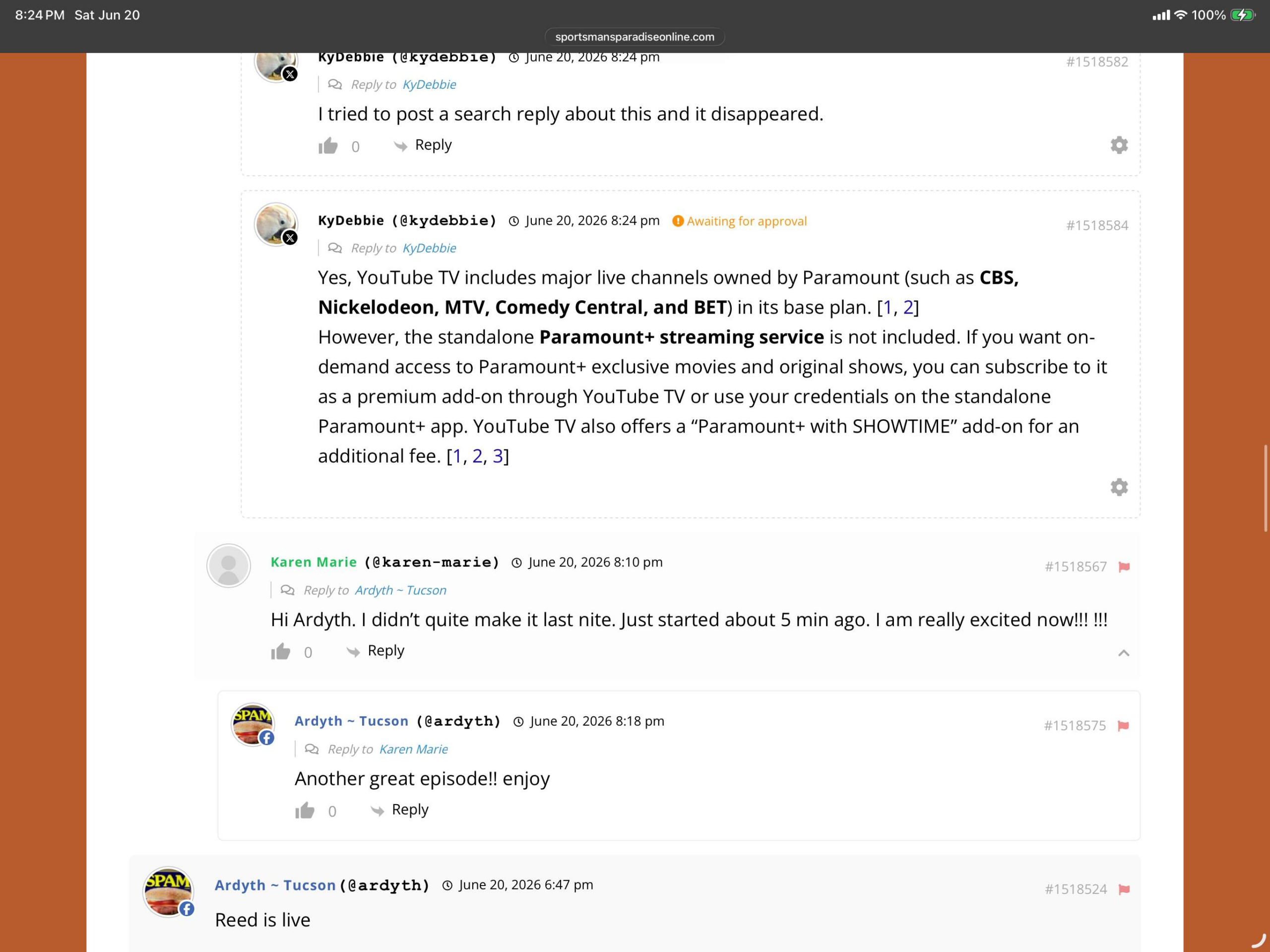The width and height of the screenshot is (1270, 952).
Task: Tap the sportsmansparadiseonline.com address bar
Action: tap(635, 37)
